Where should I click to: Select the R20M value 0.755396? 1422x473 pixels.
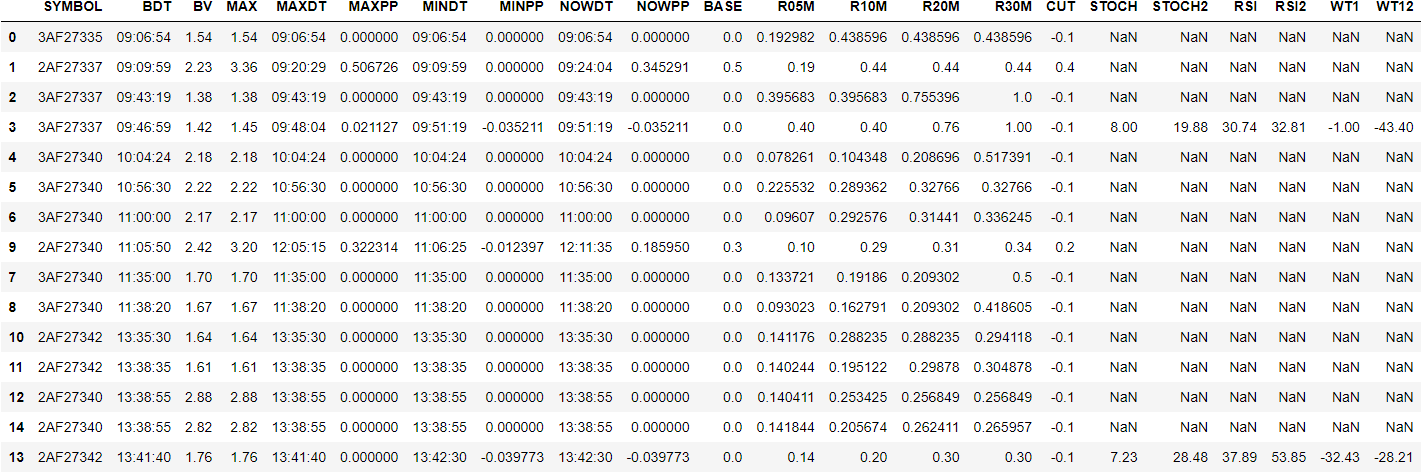point(931,97)
